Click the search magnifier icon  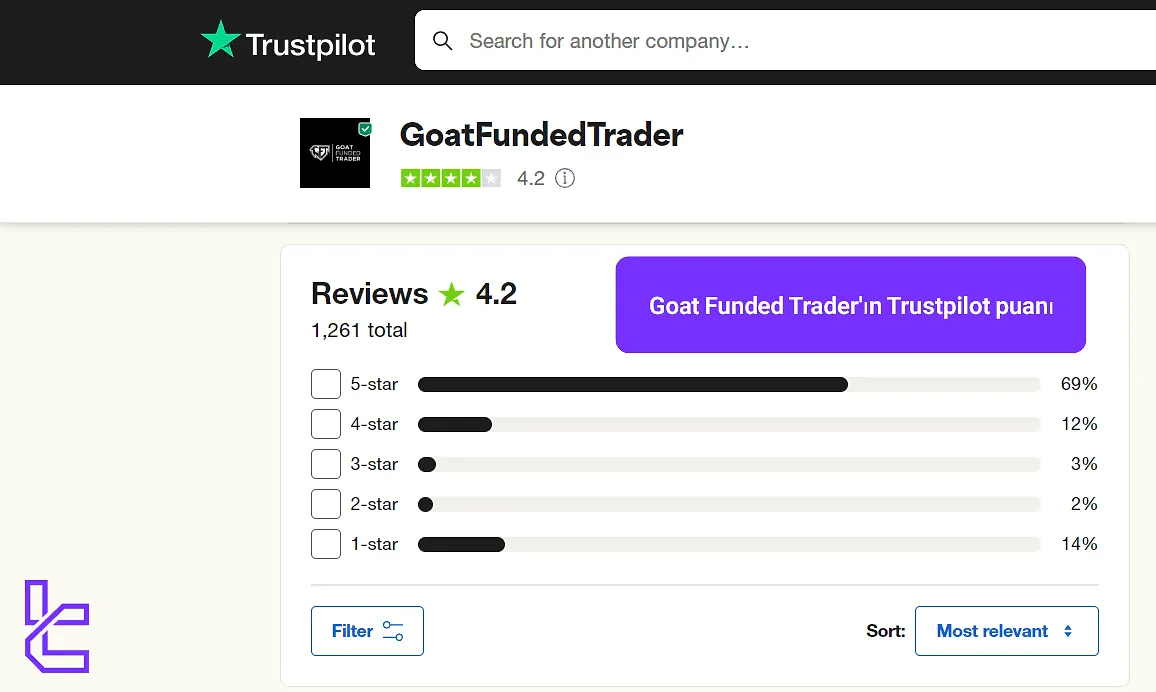(443, 41)
